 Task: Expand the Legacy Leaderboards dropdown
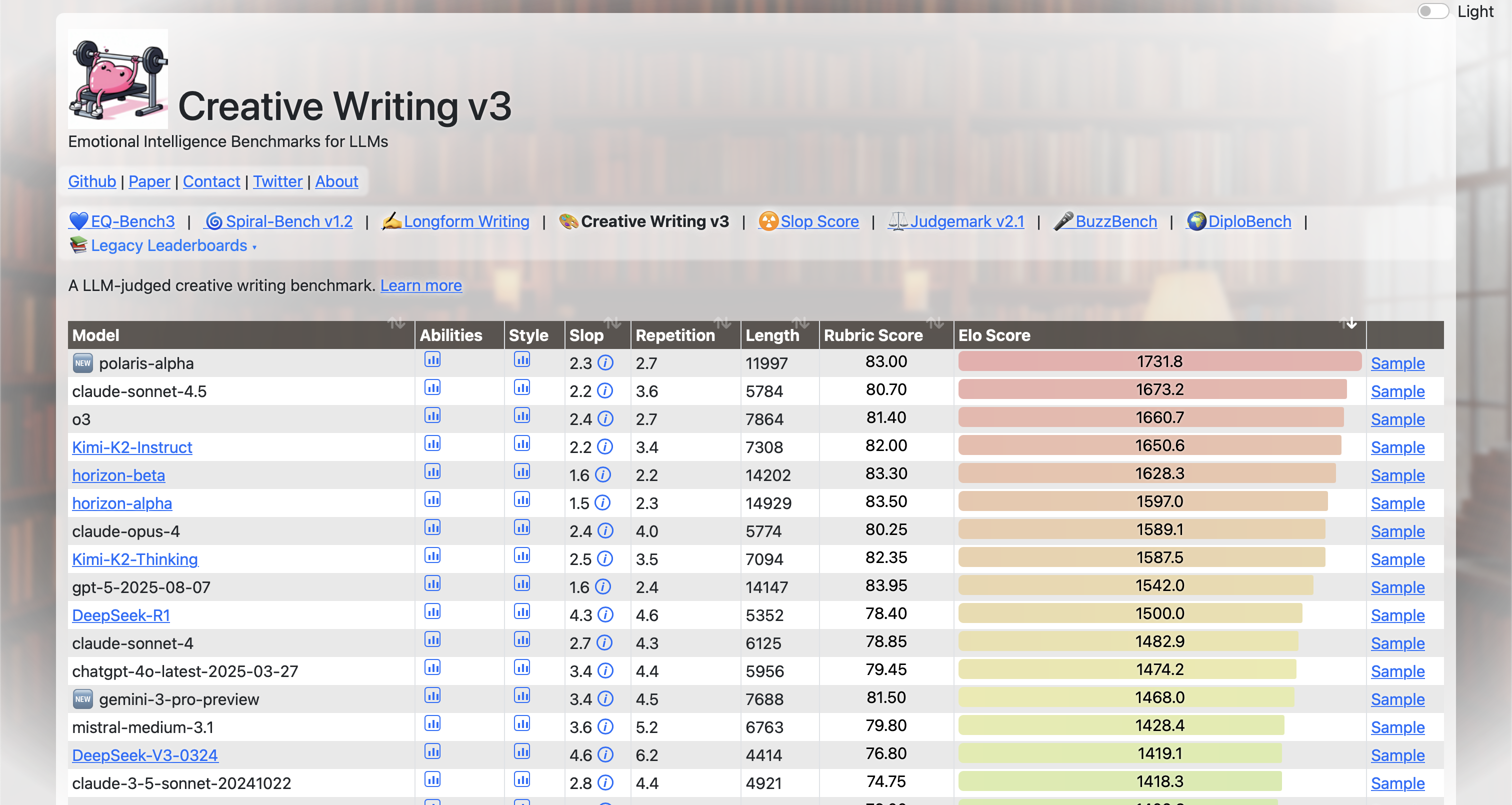[169, 245]
